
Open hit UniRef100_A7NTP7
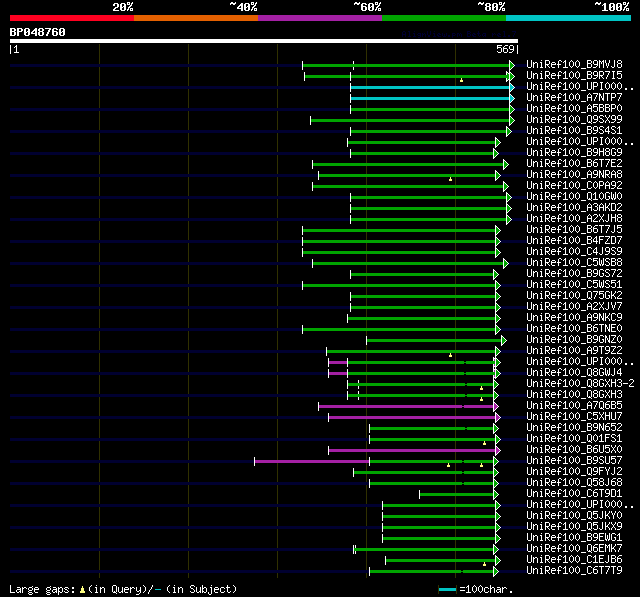pos(574,98)
